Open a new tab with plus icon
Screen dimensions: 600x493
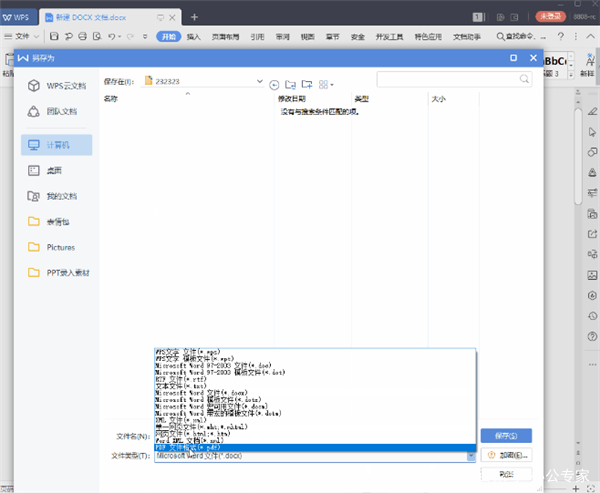194,17
